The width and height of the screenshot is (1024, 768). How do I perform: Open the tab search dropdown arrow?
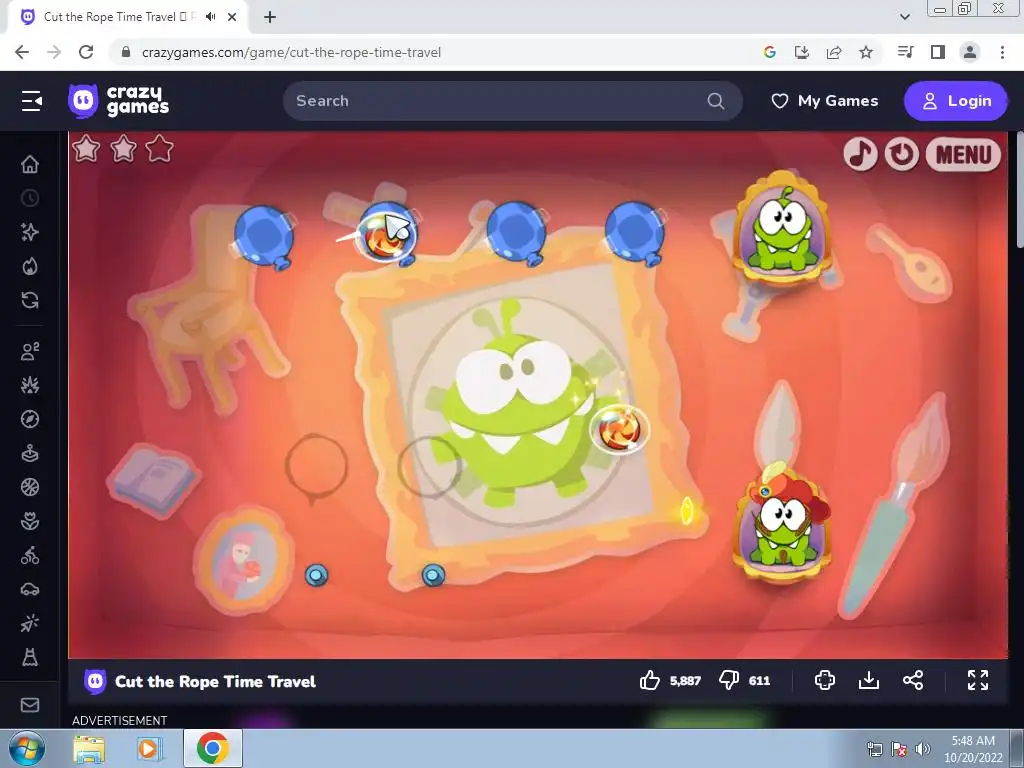pyautogui.click(x=904, y=17)
